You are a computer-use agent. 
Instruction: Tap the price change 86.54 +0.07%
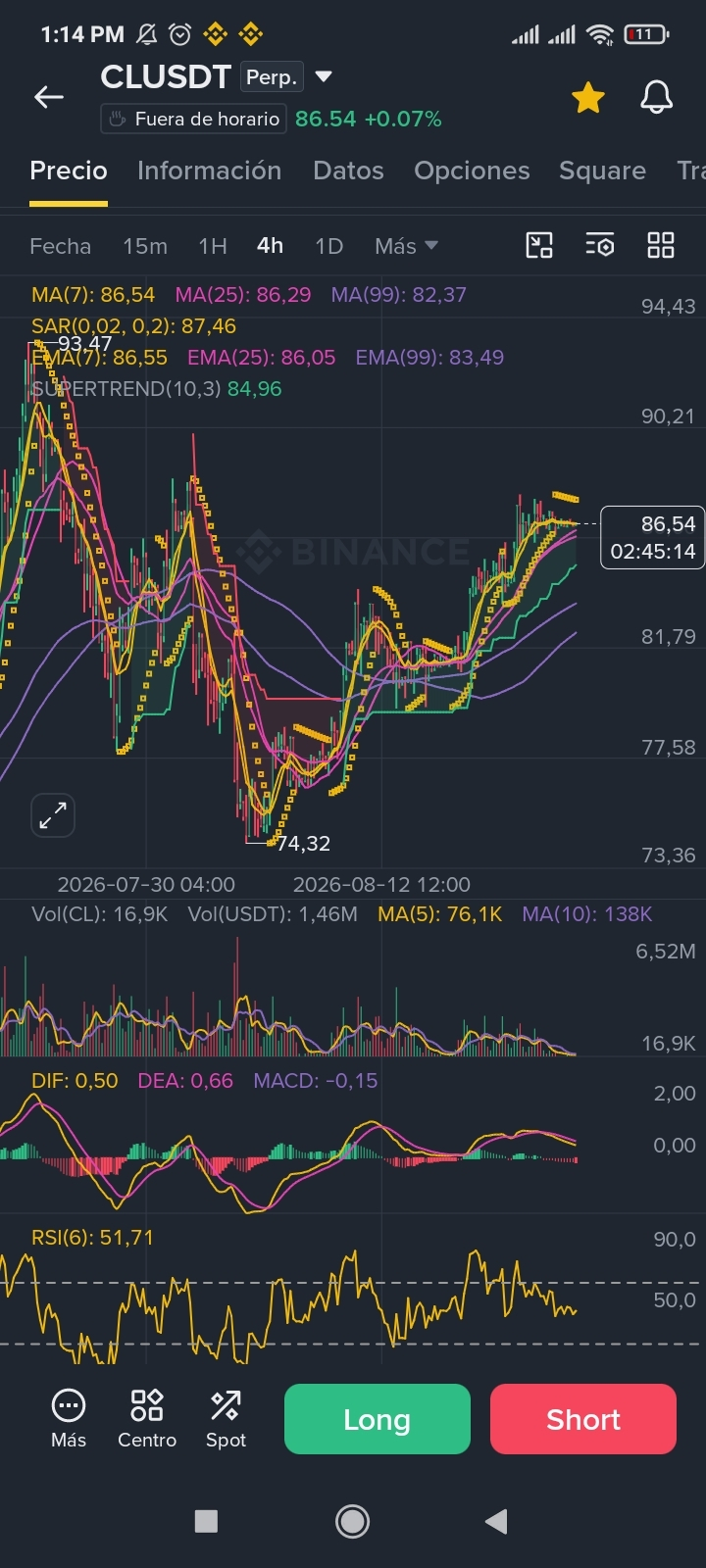(x=369, y=119)
